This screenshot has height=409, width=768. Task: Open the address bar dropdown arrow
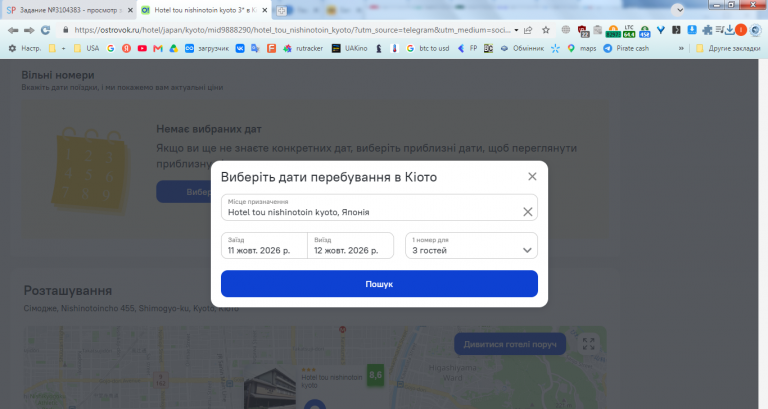(x=516, y=30)
